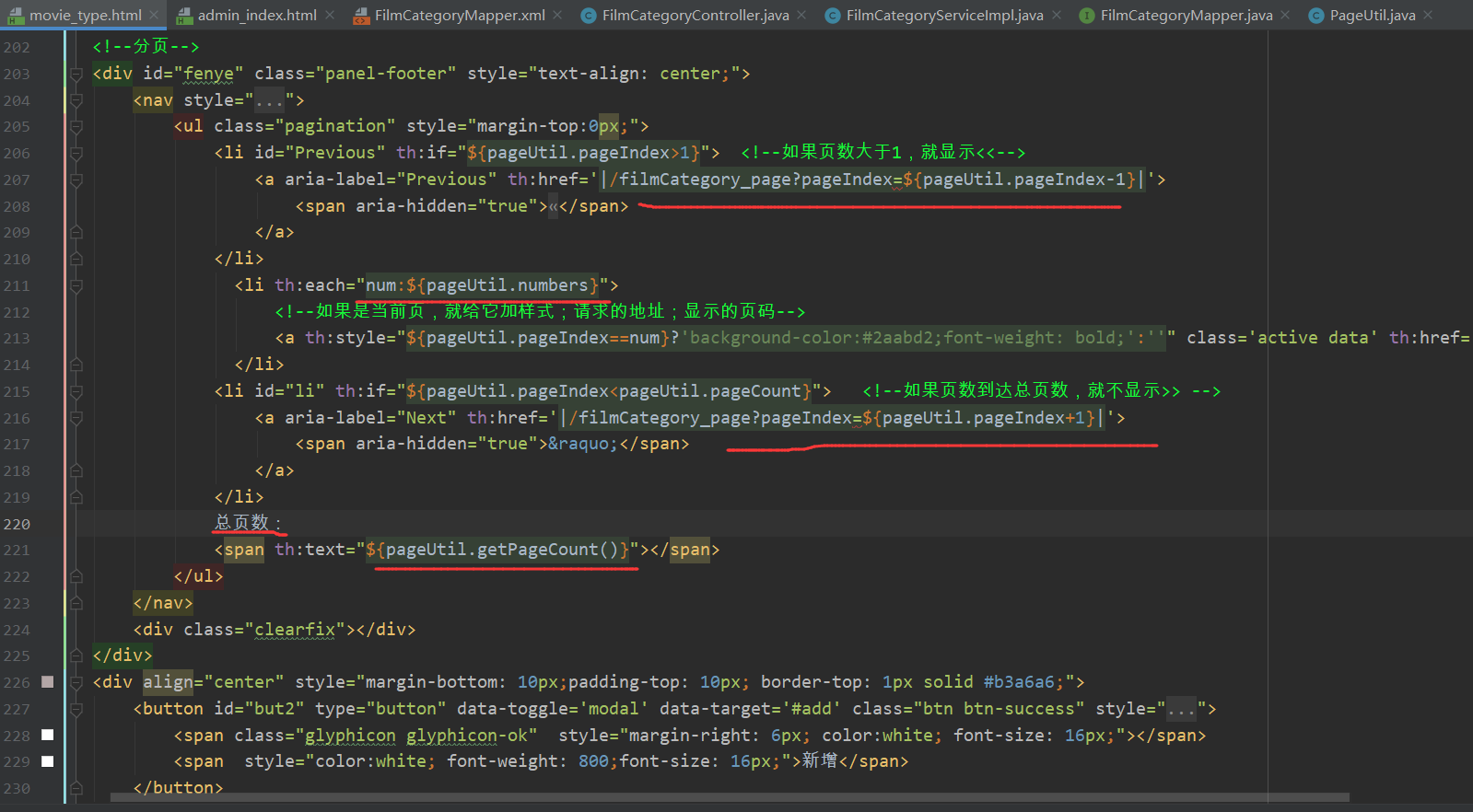Close the FilmCategoryController.java tab
The image size is (1473, 812).
tap(801, 15)
